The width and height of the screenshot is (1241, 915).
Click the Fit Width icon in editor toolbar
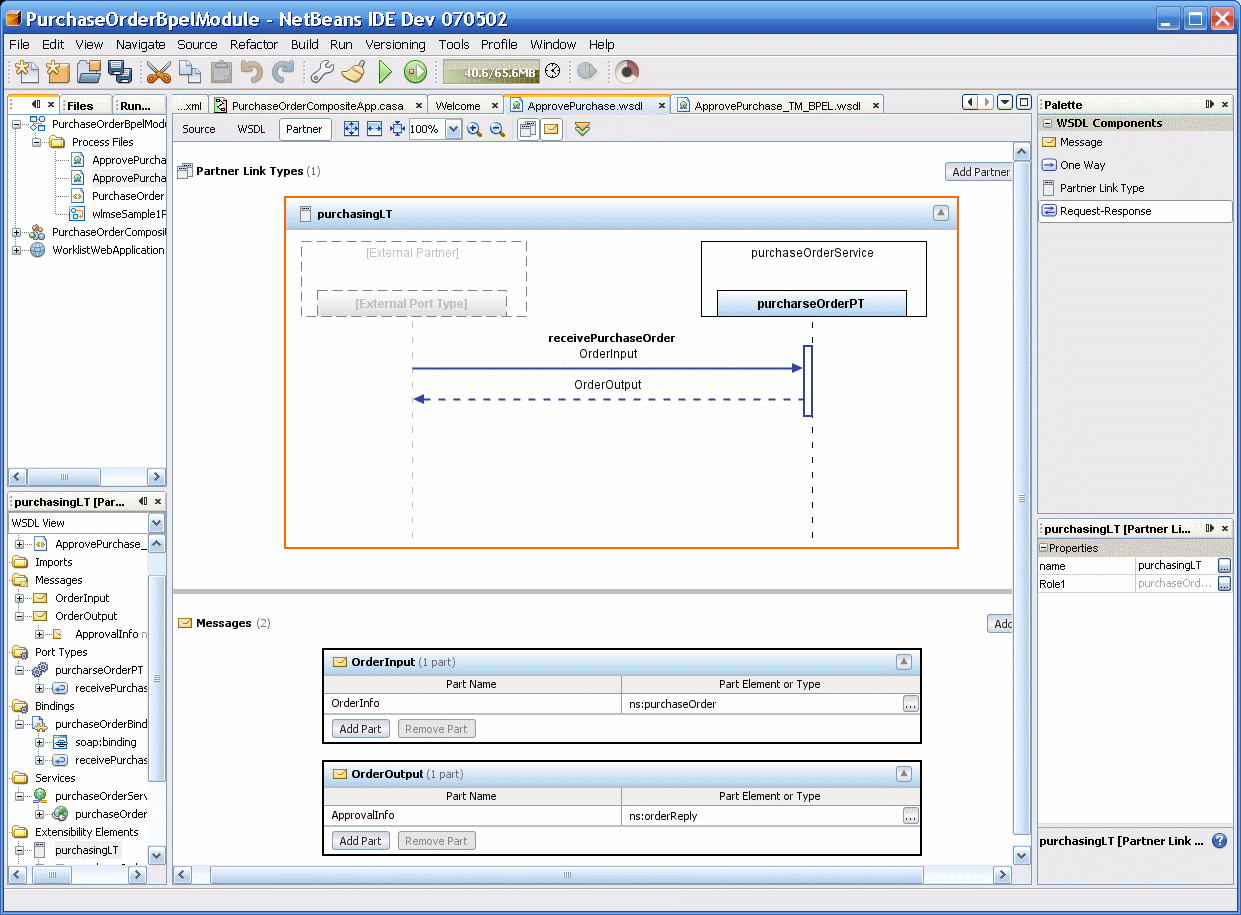(374, 129)
